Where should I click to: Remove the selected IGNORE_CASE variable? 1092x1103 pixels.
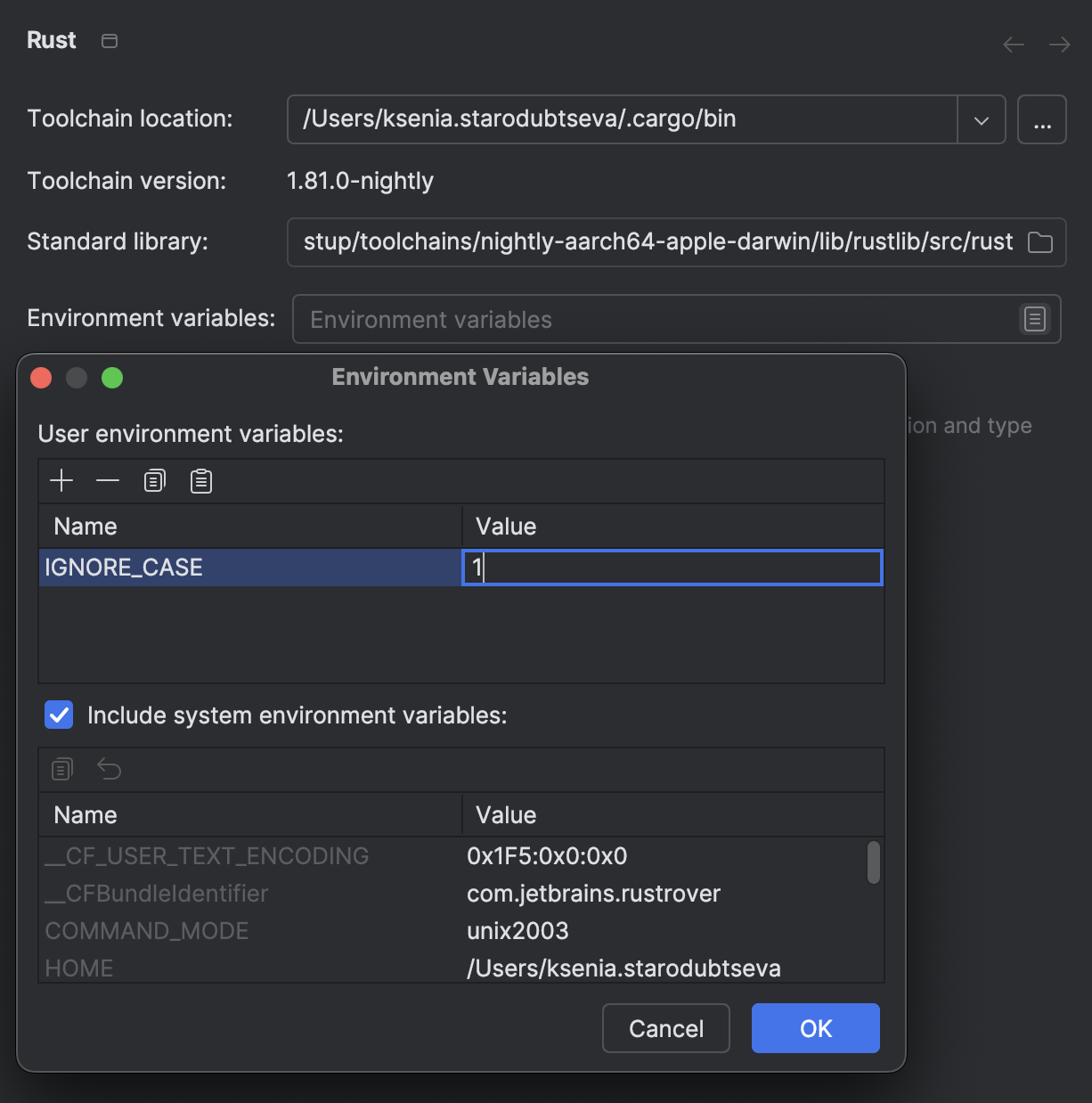pyautogui.click(x=108, y=480)
